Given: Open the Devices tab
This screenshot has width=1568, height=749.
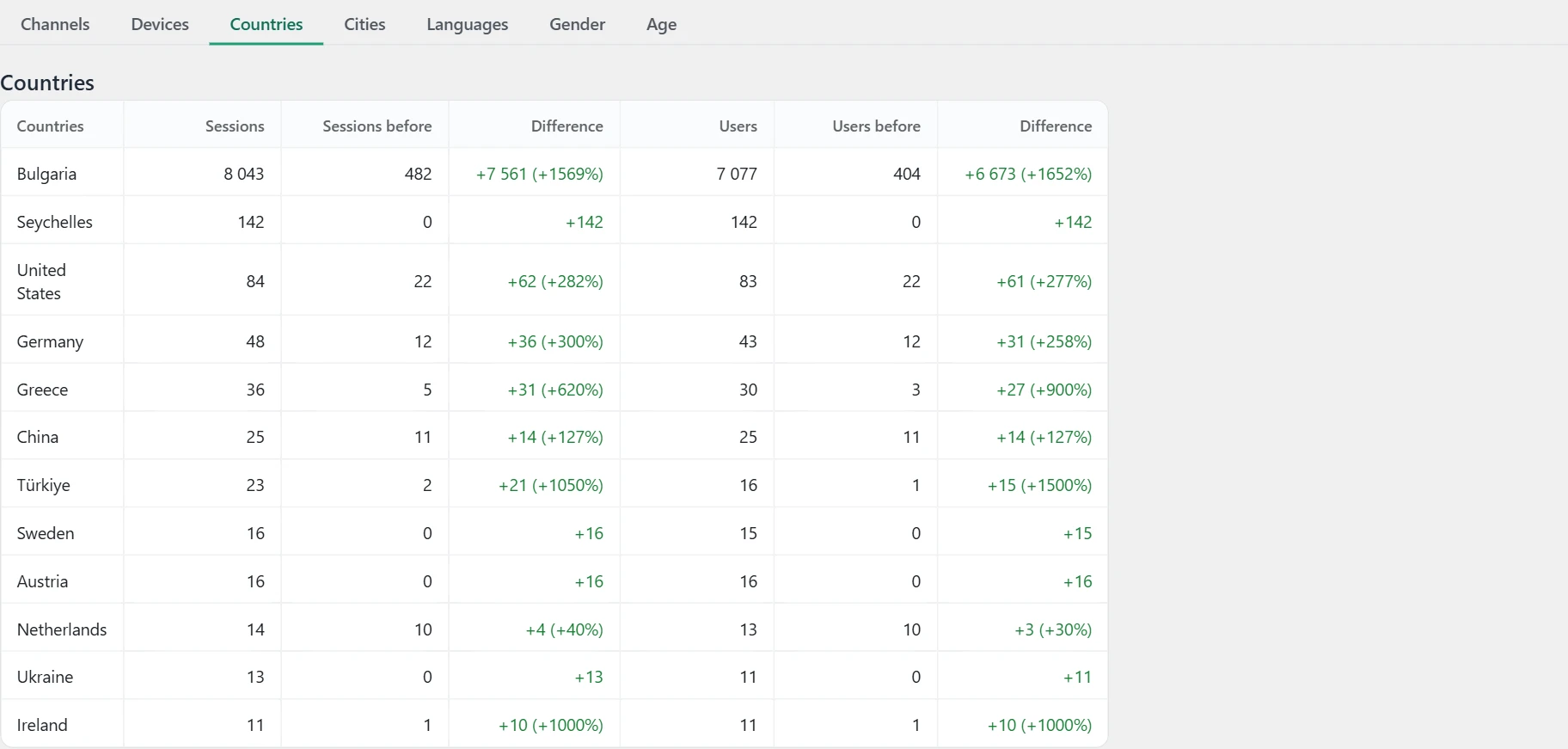Looking at the screenshot, I should (160, 24).
